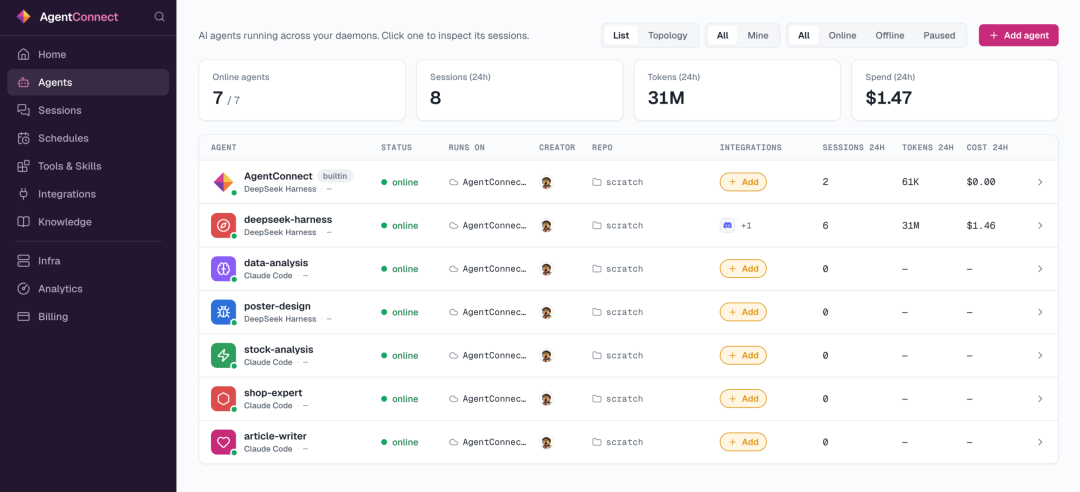
Task: Click the Infra server icon in sidebar
Action: 23,260
